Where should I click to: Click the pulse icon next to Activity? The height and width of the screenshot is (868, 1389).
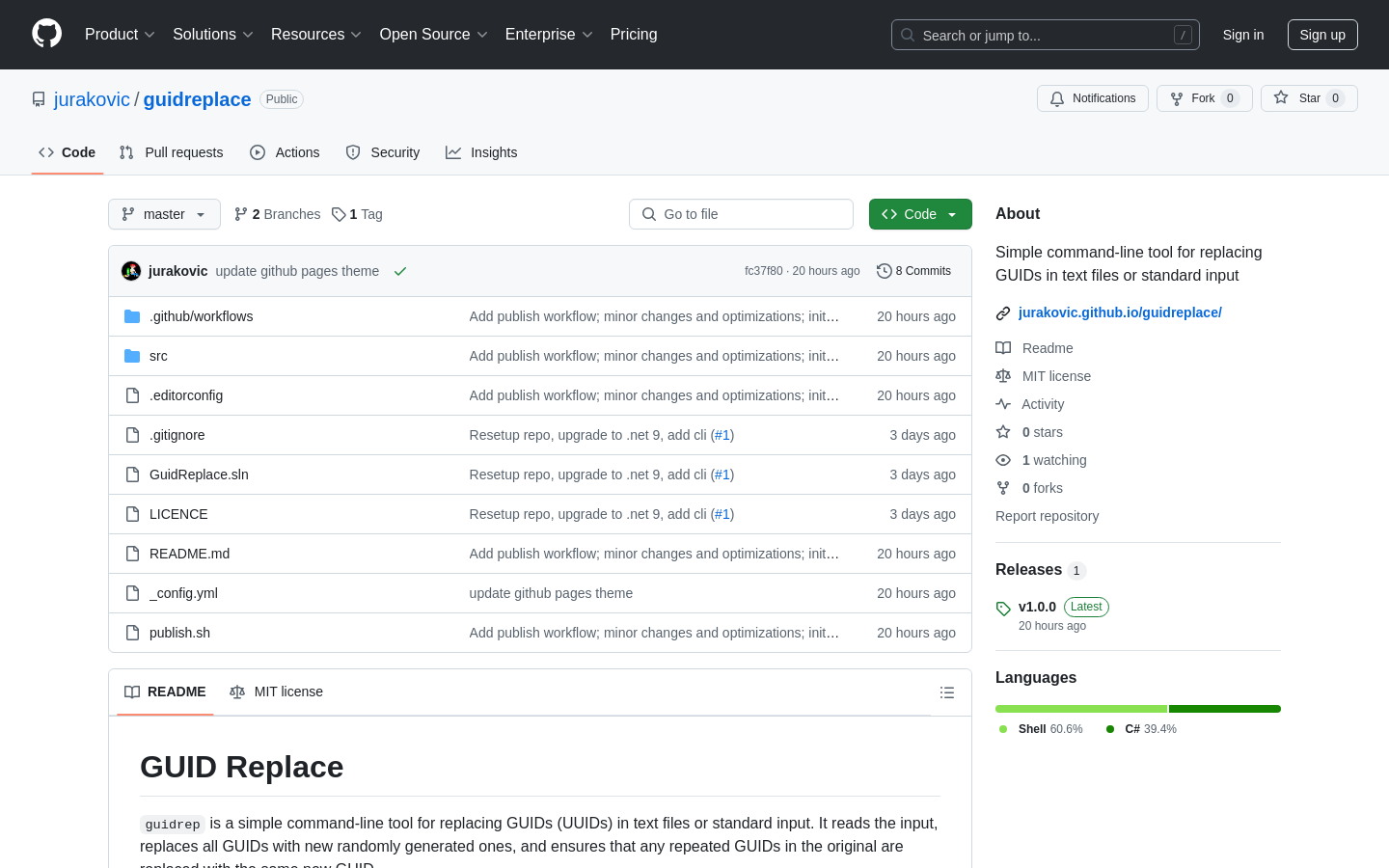[x=1003, y=404]
